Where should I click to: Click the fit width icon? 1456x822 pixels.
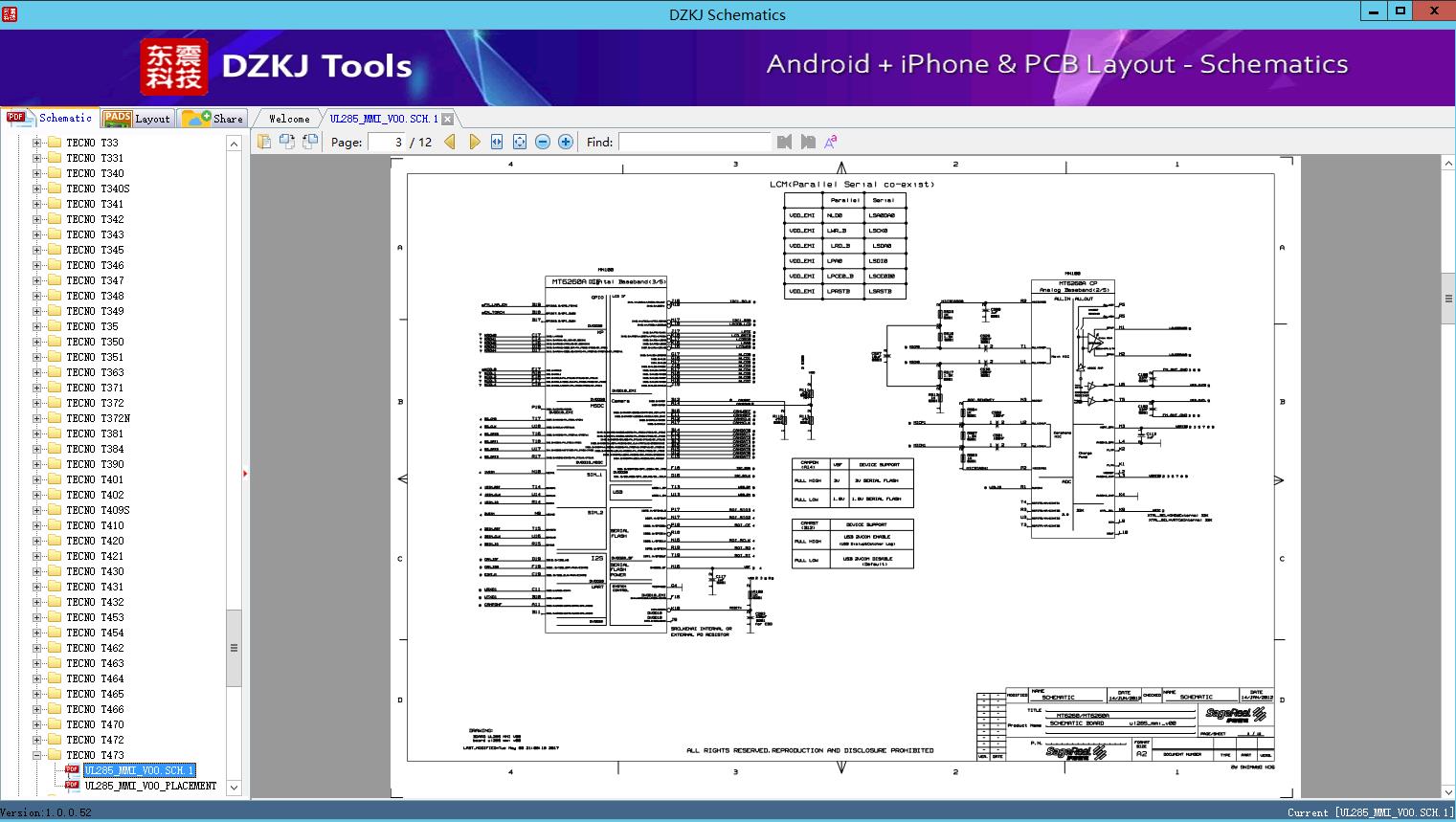[497, 142]
